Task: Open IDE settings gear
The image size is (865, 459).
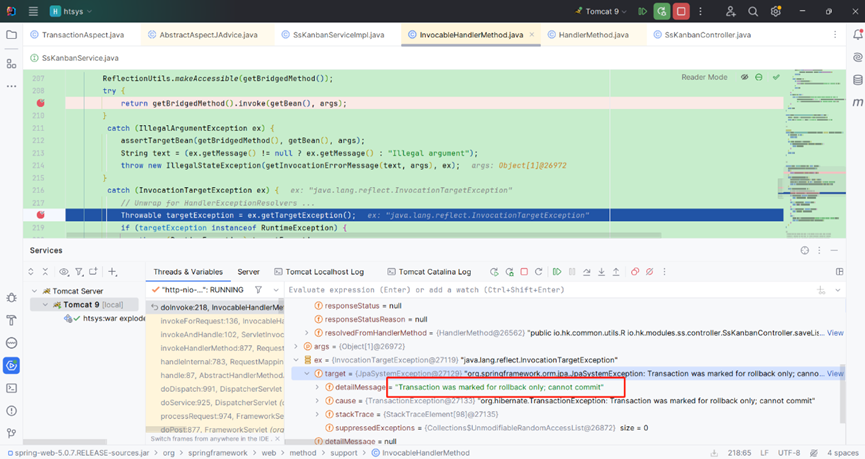Action: pyautogui.click(x=776, y=11)
